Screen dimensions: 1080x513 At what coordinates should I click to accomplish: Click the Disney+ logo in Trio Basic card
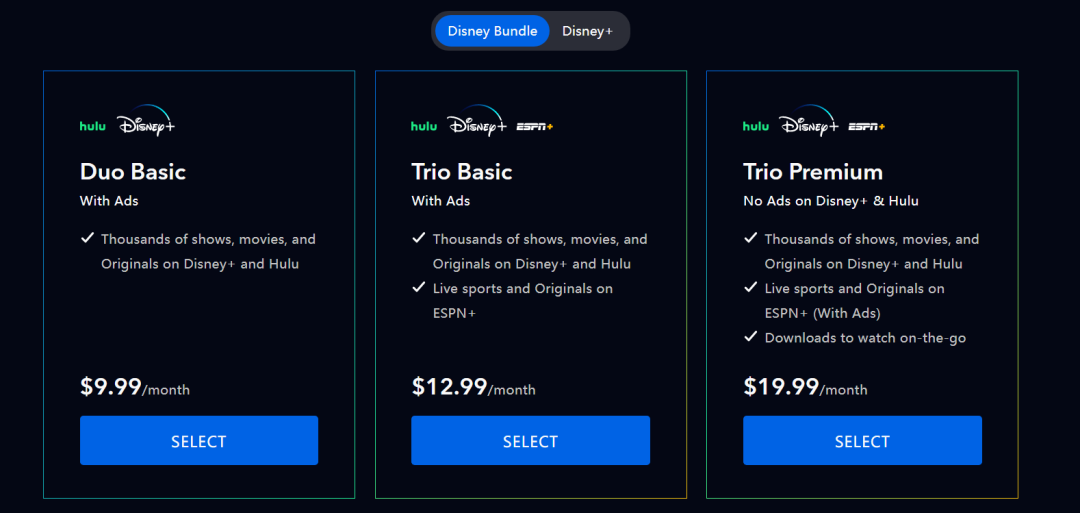pyautogui.click(x=476, y=125)
